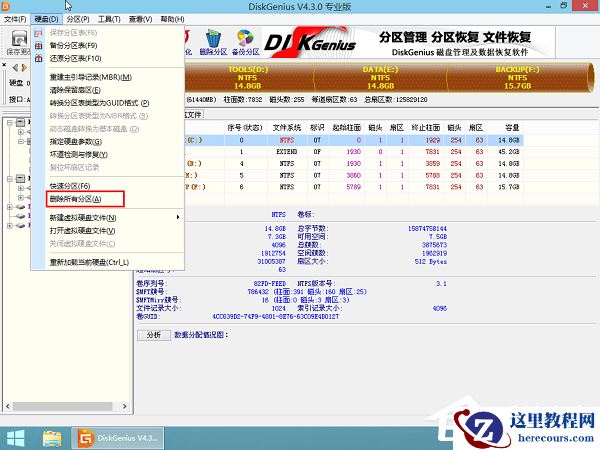Open the 文件(F) menu

tap(15, 19)
